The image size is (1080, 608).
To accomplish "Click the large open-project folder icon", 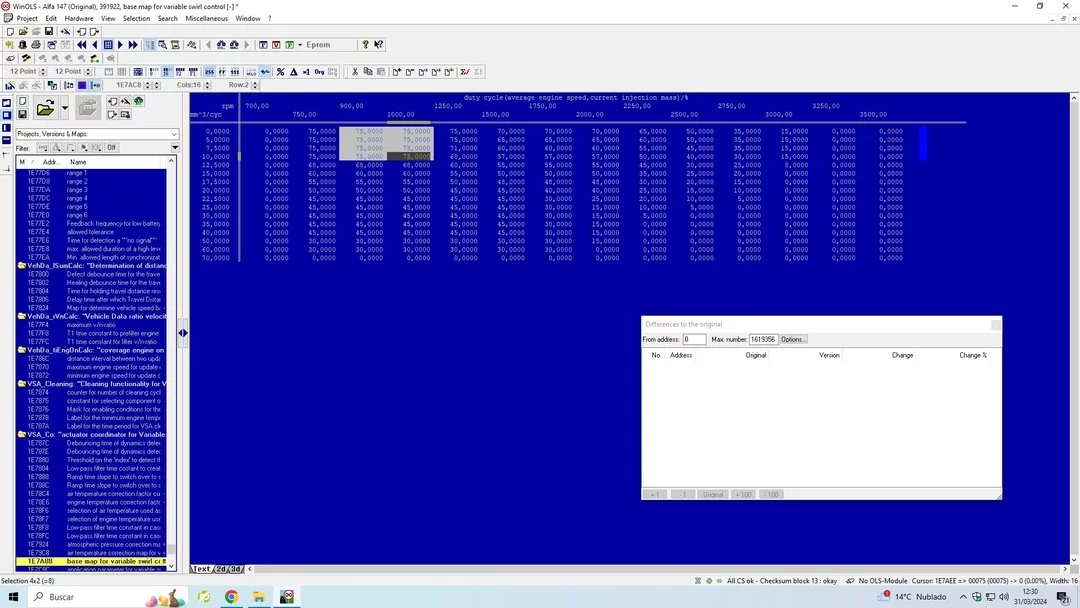I will point(45,108).
